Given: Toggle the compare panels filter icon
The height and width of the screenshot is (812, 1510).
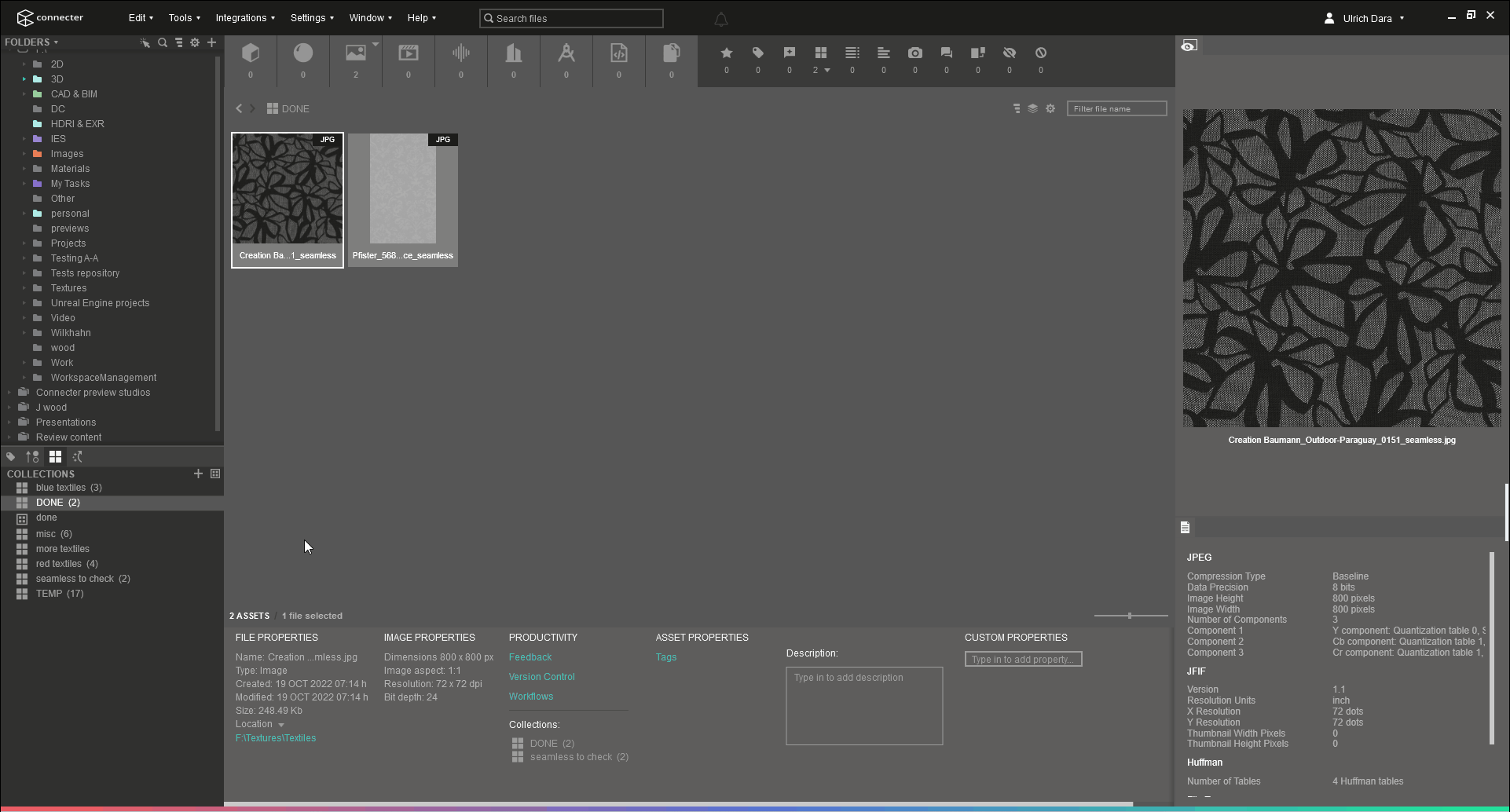Looking at the screenshot, I should click(x=978, y=53).
